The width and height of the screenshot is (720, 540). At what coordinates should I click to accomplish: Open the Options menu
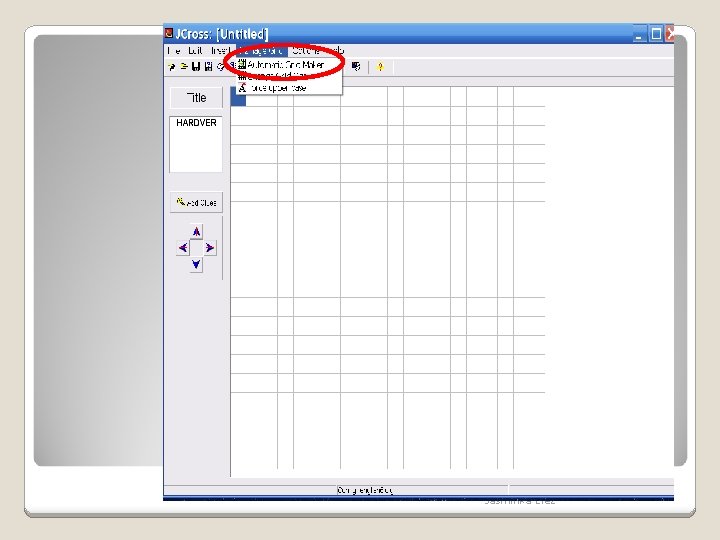306,51
